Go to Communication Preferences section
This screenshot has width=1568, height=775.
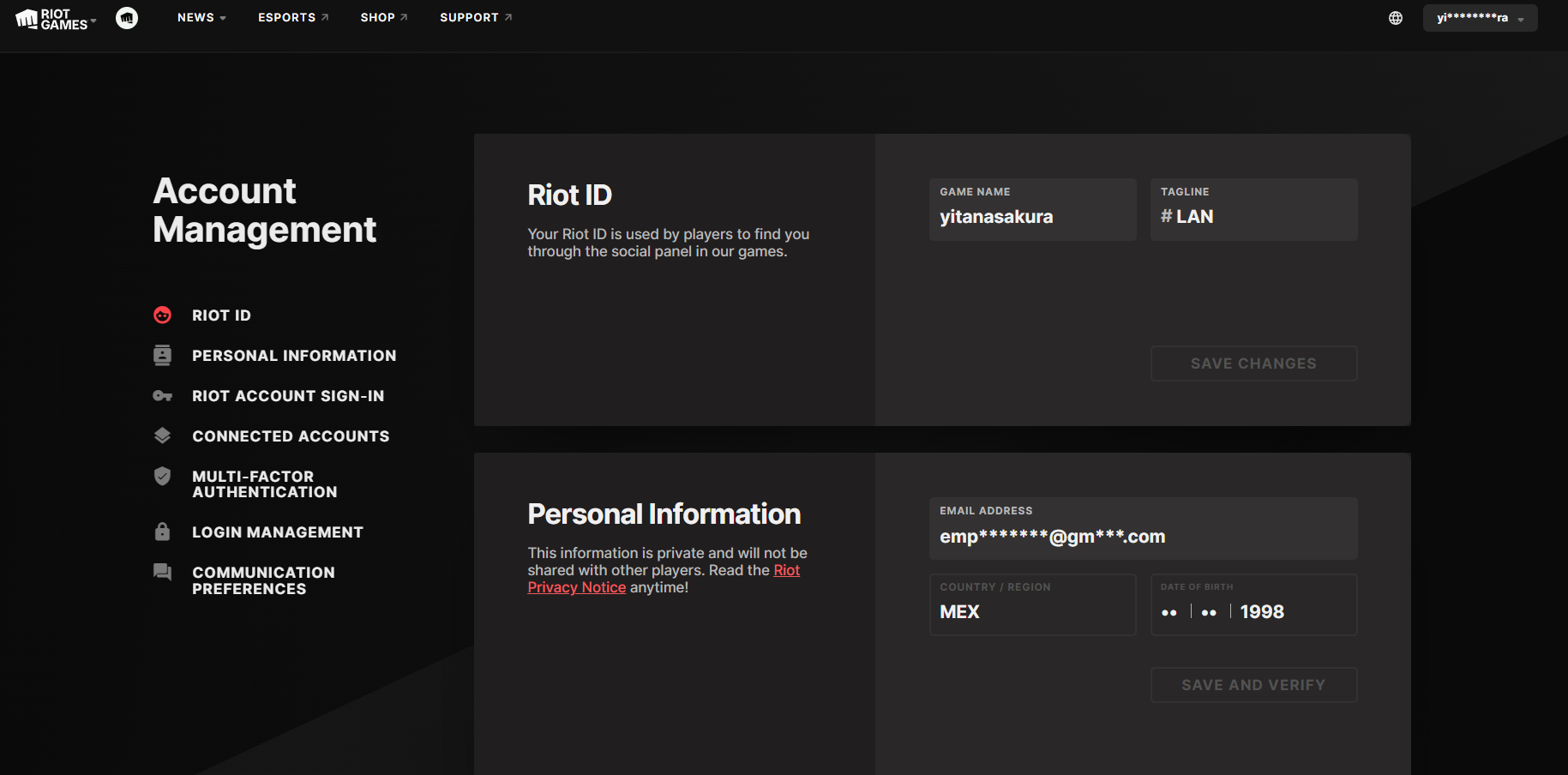coord(263,580)
